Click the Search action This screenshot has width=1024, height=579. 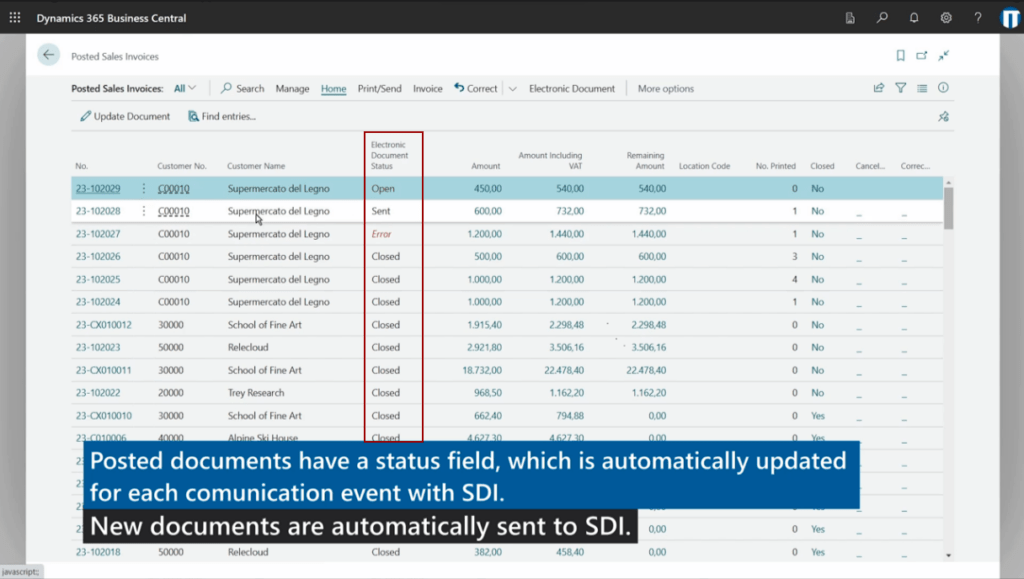click(242, 88)
